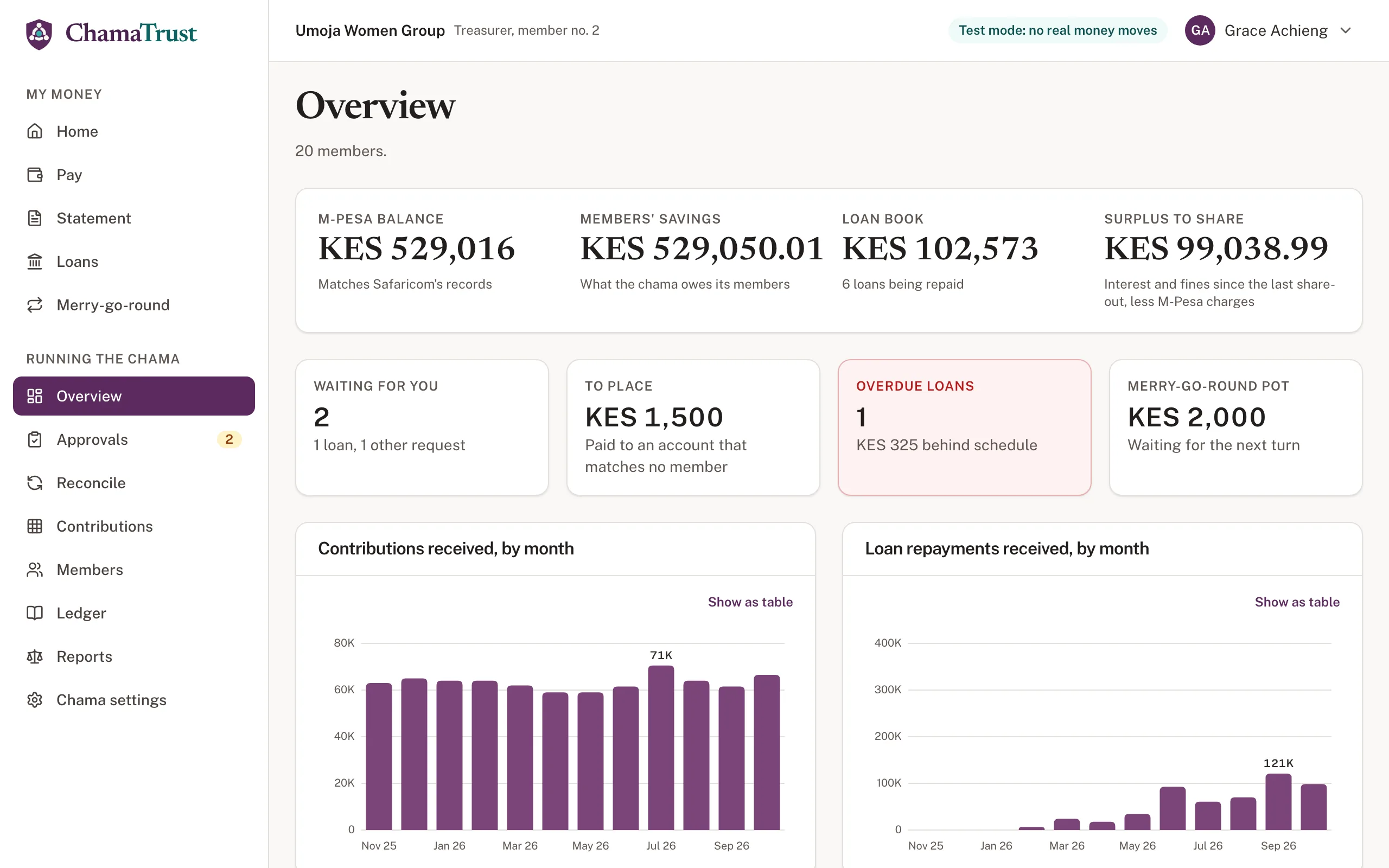The height and width of the screenshot is (868, 1389).
Task: Click the Approvals badge showing 2
Action: tap(229, 440)
